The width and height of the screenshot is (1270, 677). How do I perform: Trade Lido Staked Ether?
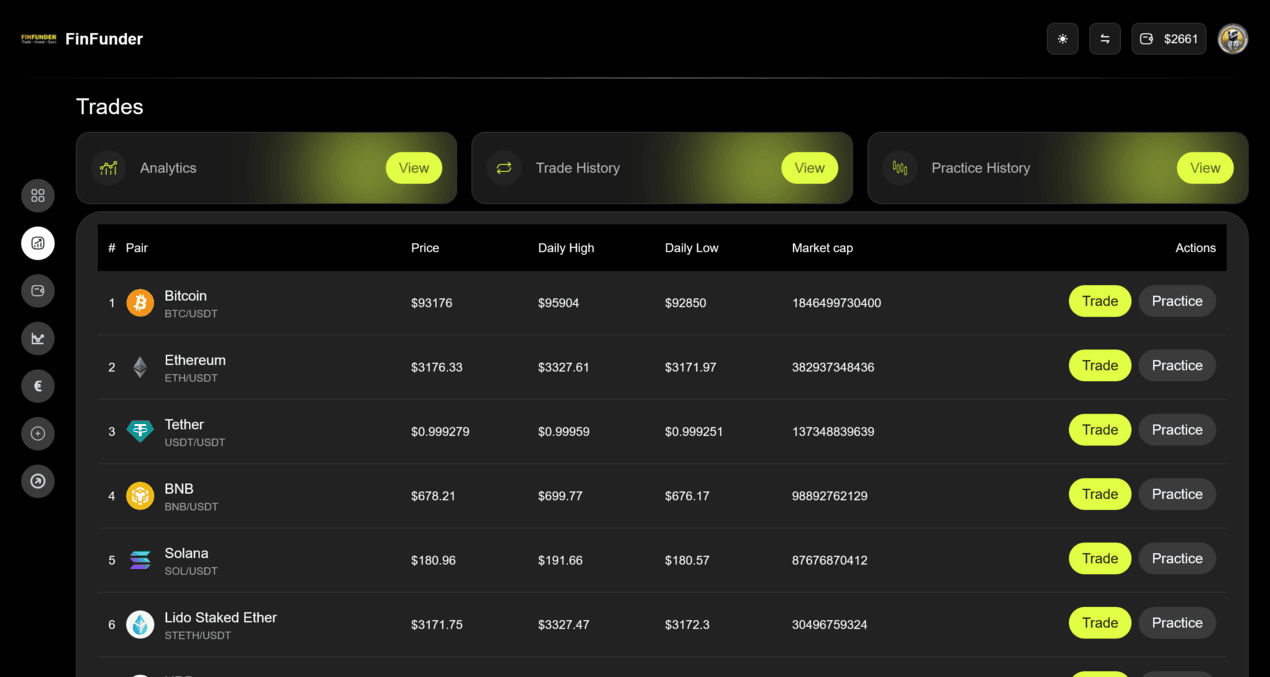coord(1100,622)
